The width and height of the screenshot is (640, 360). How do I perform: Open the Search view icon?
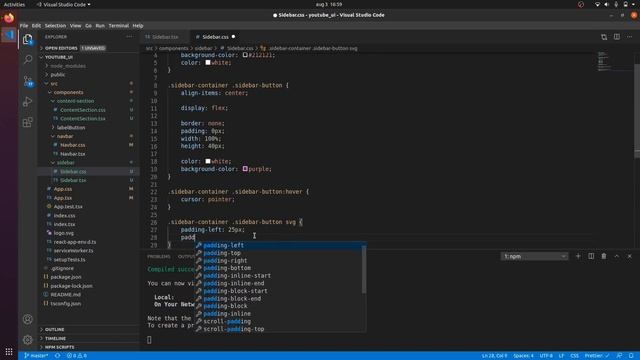[27, 60]
